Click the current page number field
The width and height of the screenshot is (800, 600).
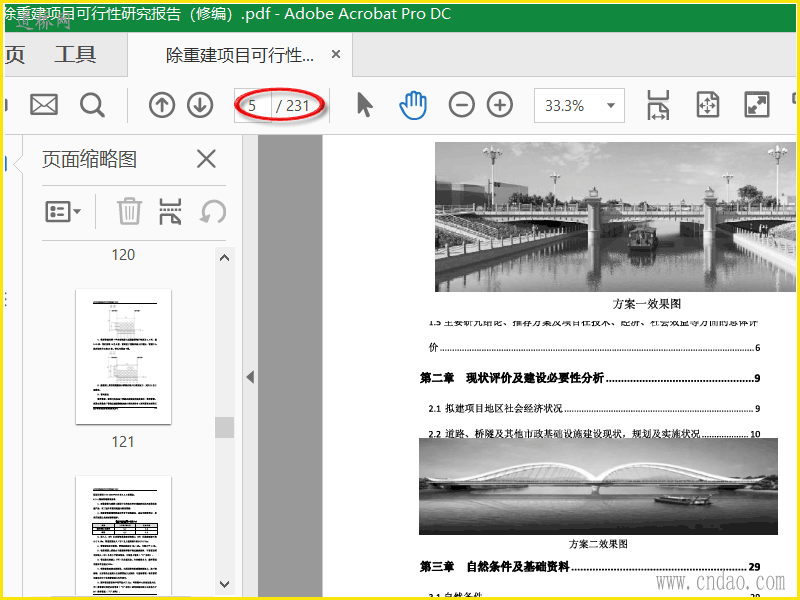[x=253, y=106]
